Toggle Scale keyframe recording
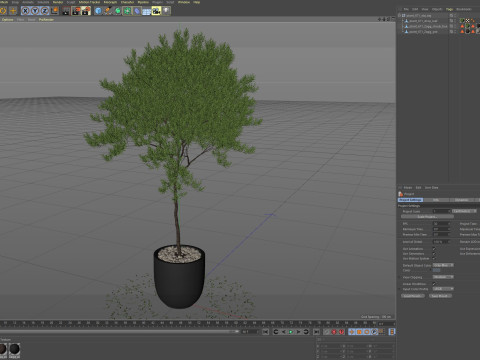 coord(359,332)
